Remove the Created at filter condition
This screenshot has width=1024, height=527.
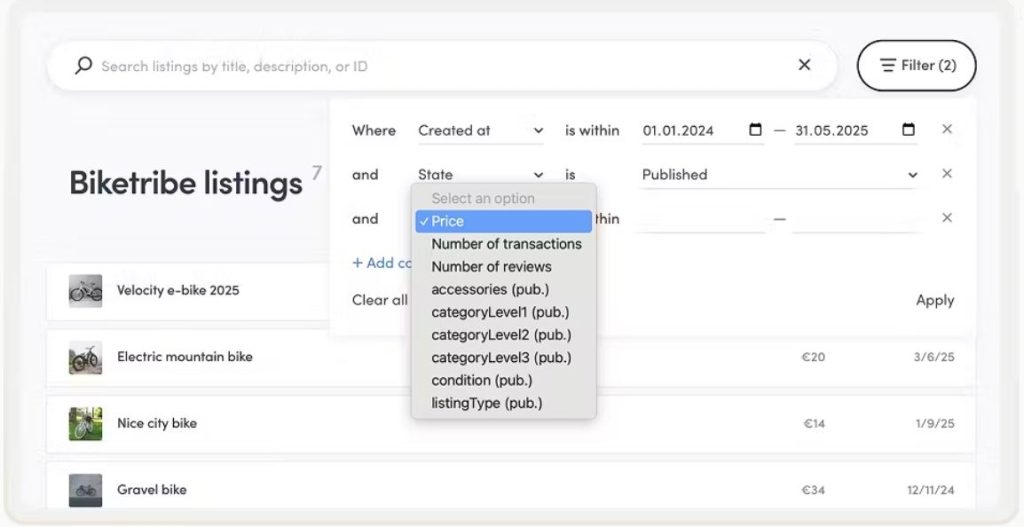[947, 129]
